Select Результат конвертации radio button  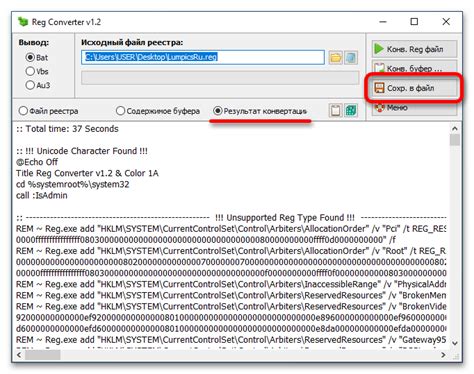(218, 111)
